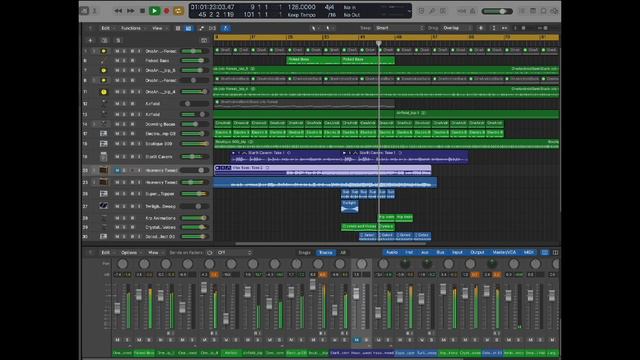Click the global Solo S button above tracks
Viewport: 640px width, 360px height.
click(118, 40)
